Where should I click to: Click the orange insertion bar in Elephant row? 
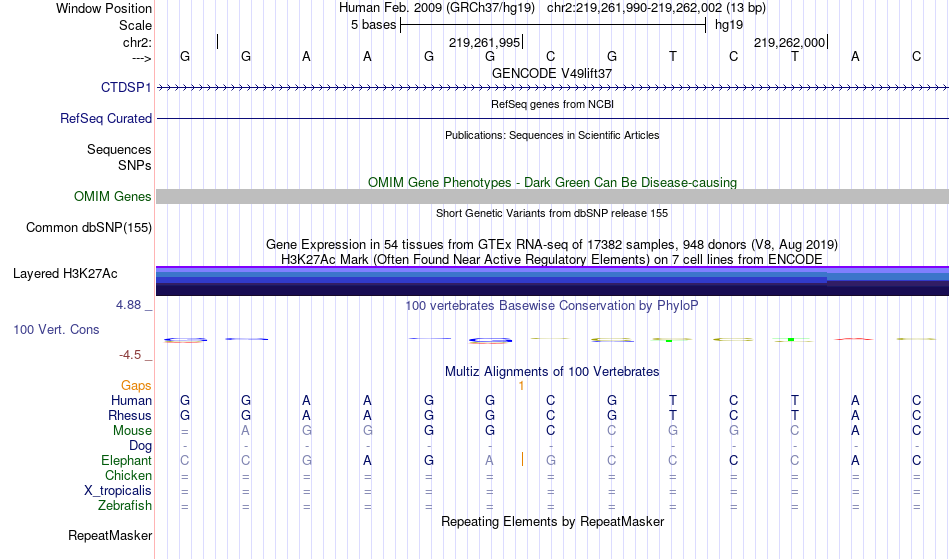[x=522, y=459]
